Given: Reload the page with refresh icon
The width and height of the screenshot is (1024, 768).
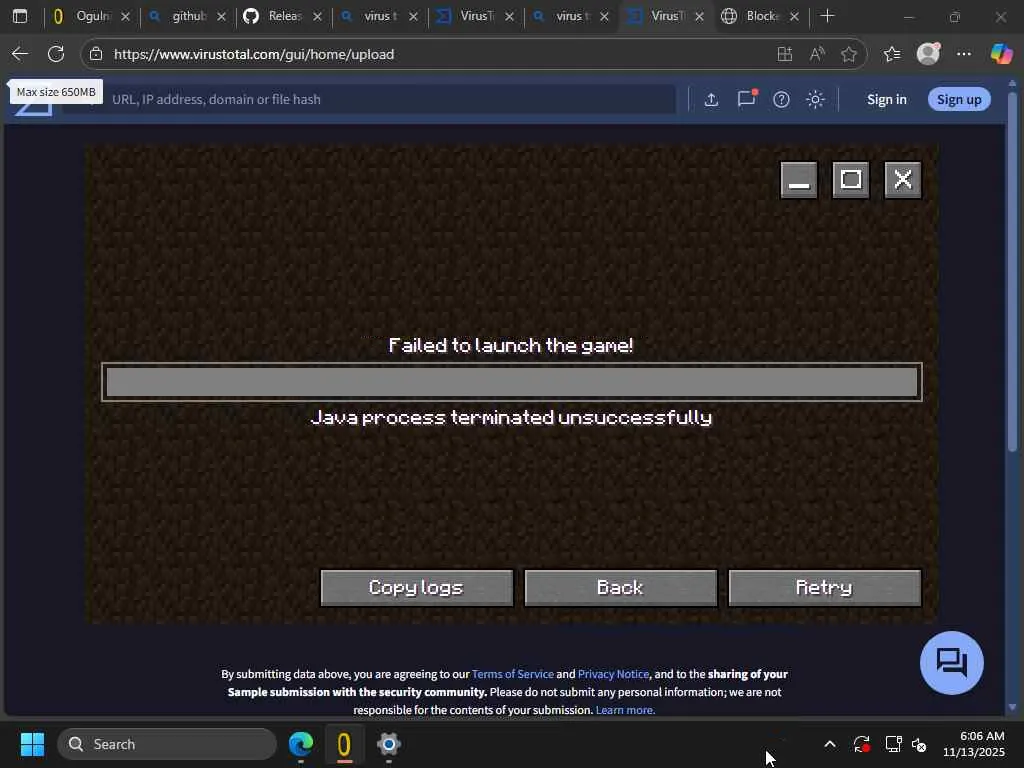Looking at the screenshot, I should pyautogui.click(x=56, y=54).
